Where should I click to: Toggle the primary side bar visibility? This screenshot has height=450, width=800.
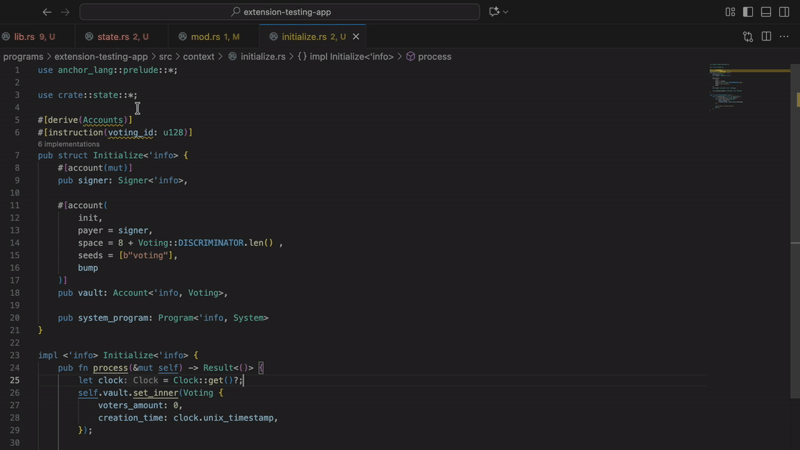pos(748,12)
